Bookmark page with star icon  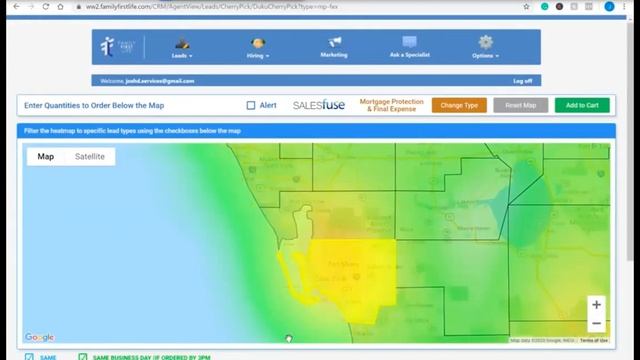(526, 7)
